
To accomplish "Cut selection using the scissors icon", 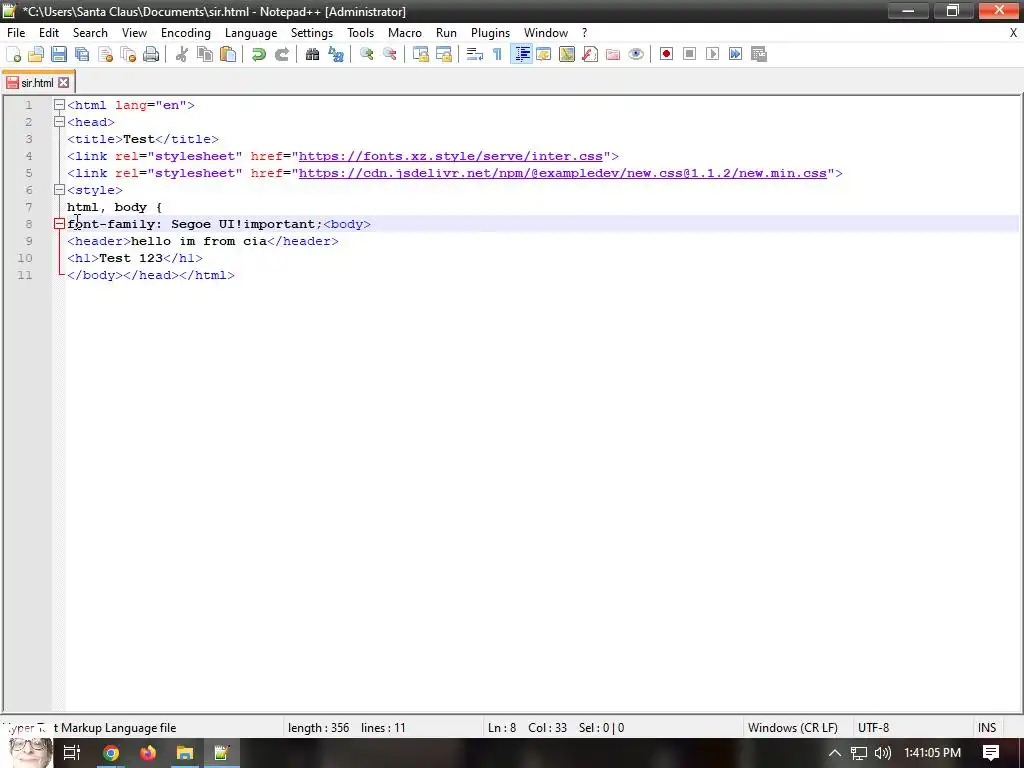I will coord(182,54).
